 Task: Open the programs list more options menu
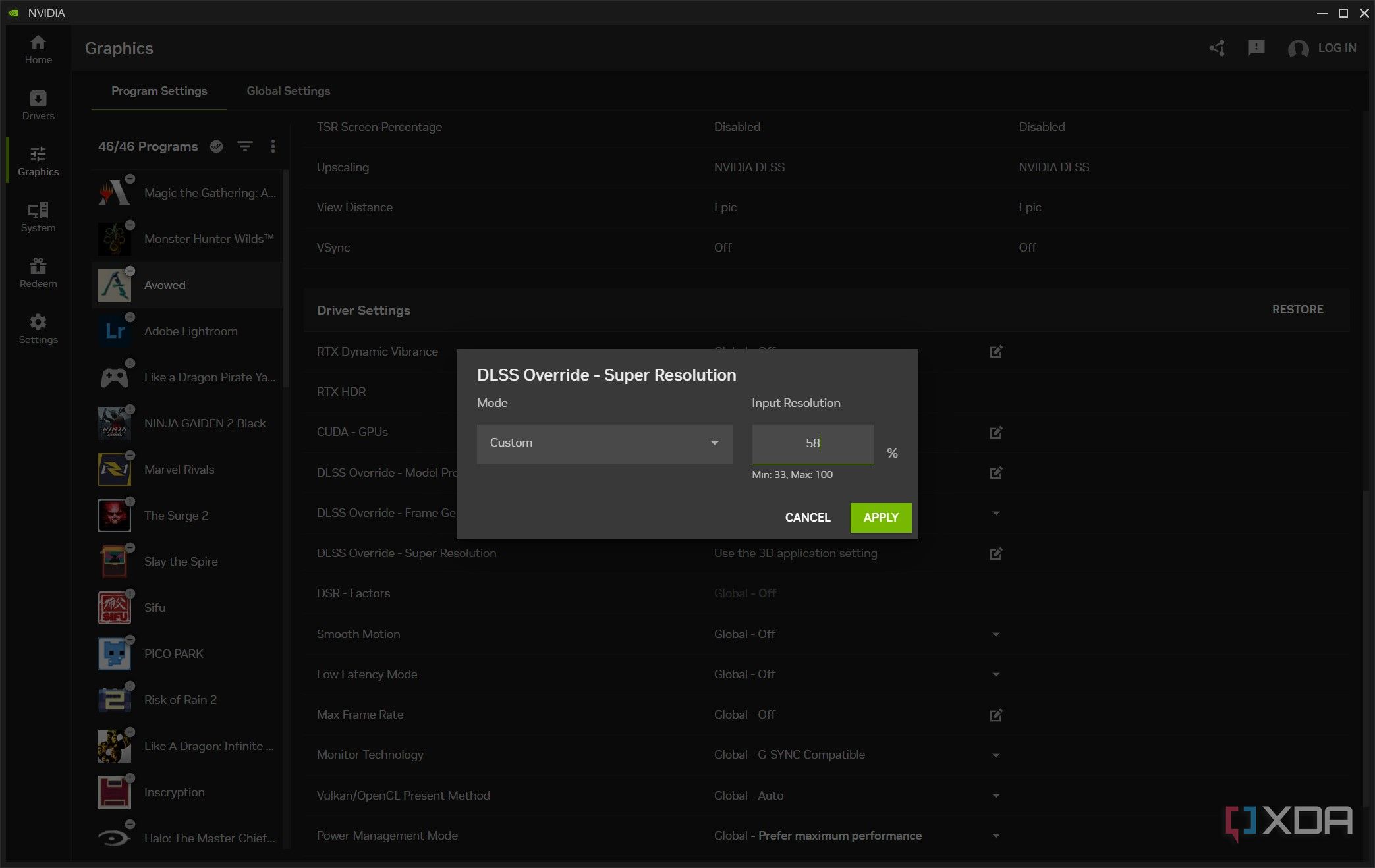[273, 146]
